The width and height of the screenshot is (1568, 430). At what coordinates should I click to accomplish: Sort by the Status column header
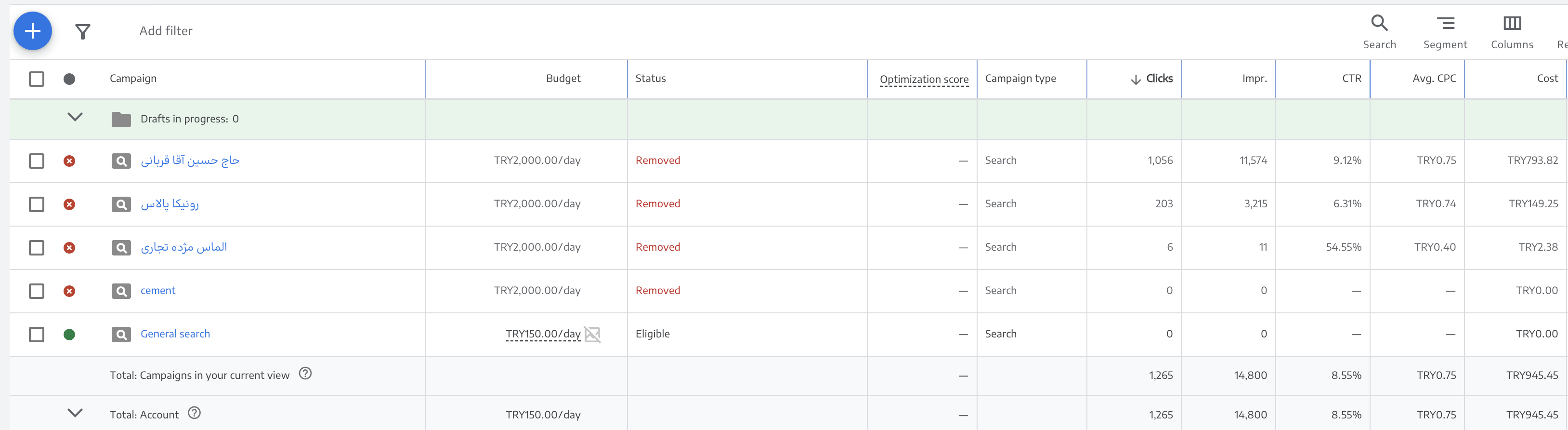click(x=651, y=79)
